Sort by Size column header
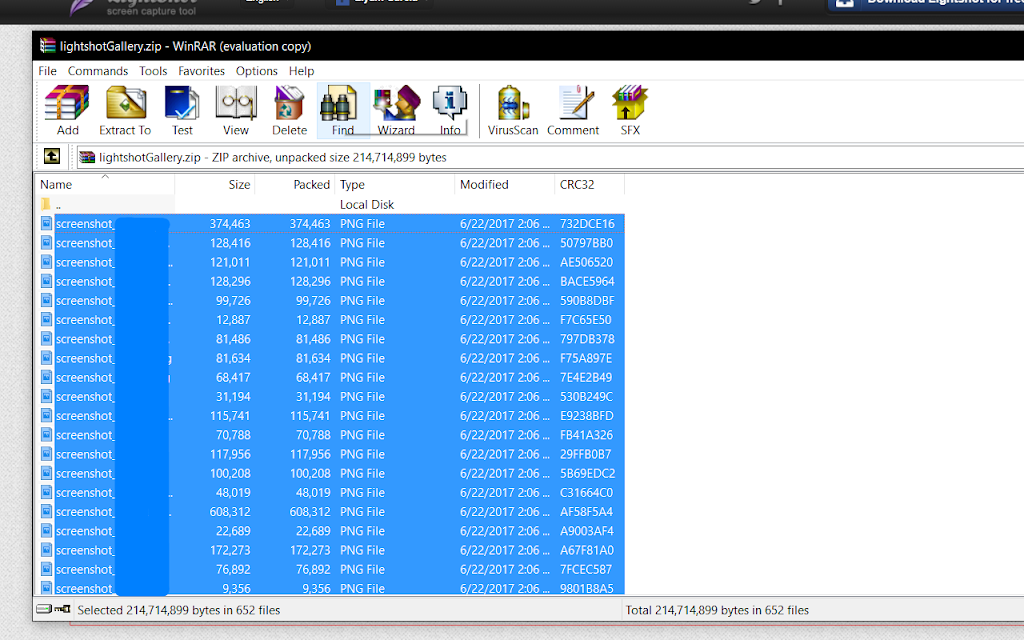The width and height of the screenshot is (1024, 640). pos(215,185)
